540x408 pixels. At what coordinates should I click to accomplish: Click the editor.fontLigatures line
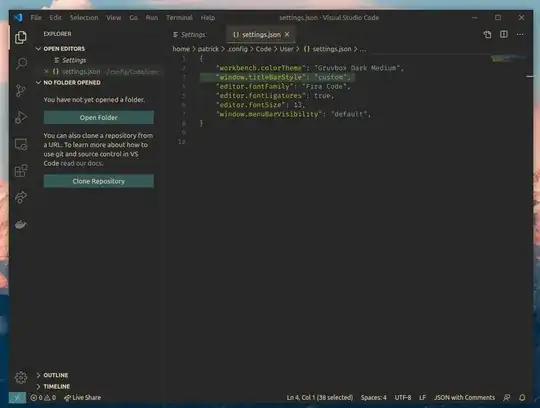[274, 96]
